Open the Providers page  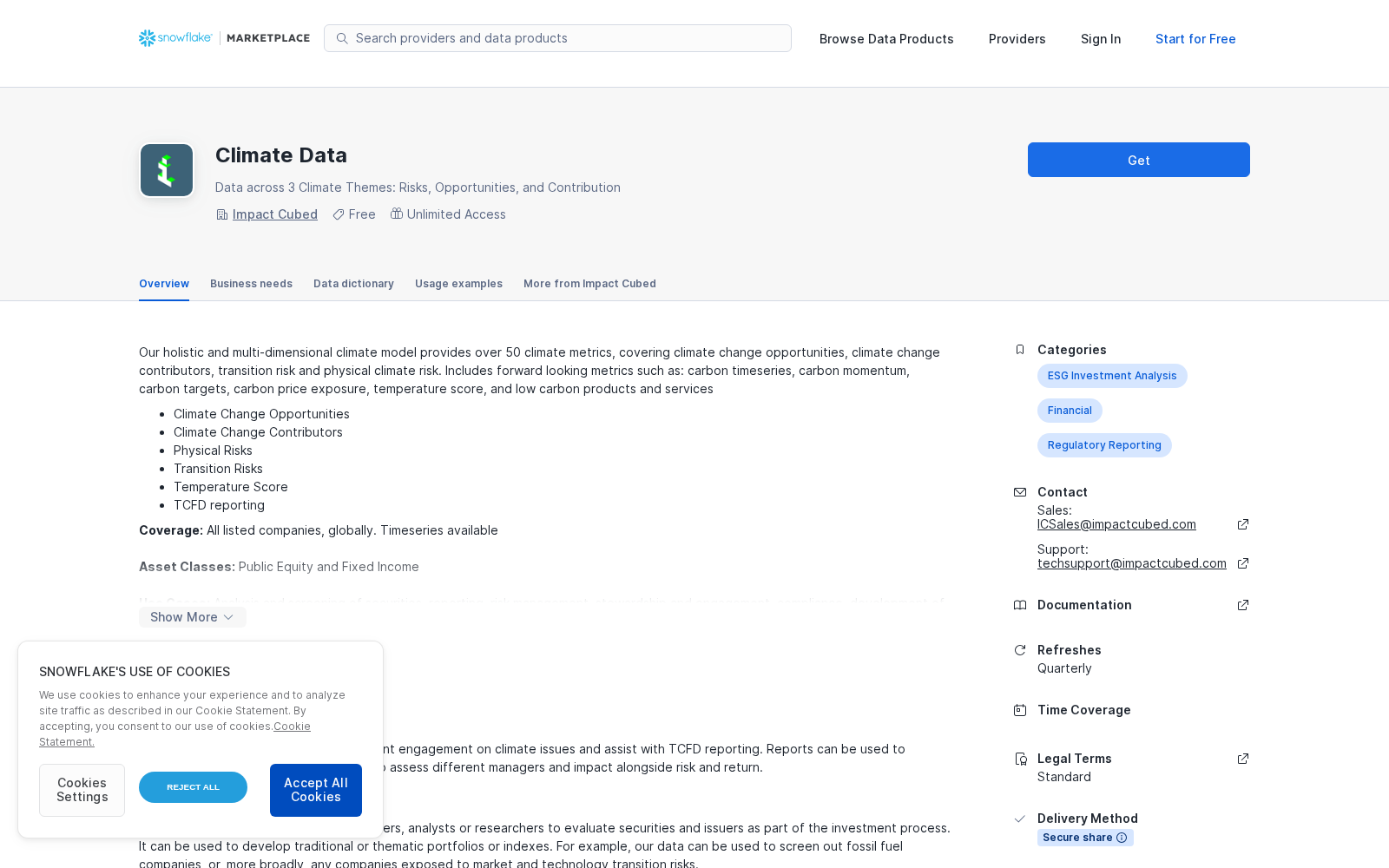(1017, 39)
